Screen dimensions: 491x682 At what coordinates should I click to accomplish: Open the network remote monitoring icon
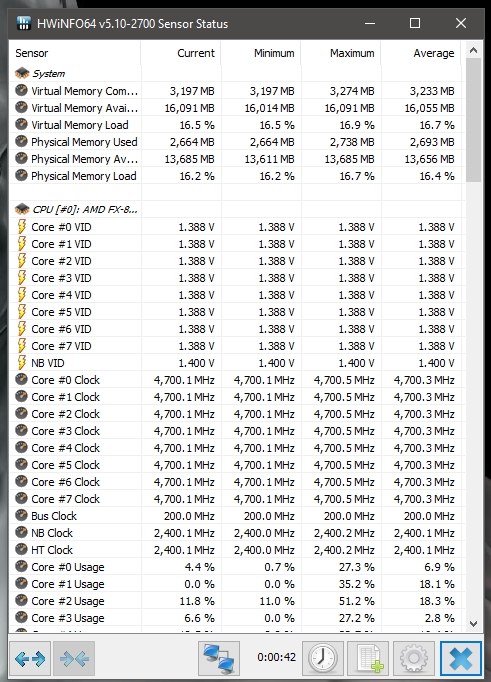click(x=218, y=659)
